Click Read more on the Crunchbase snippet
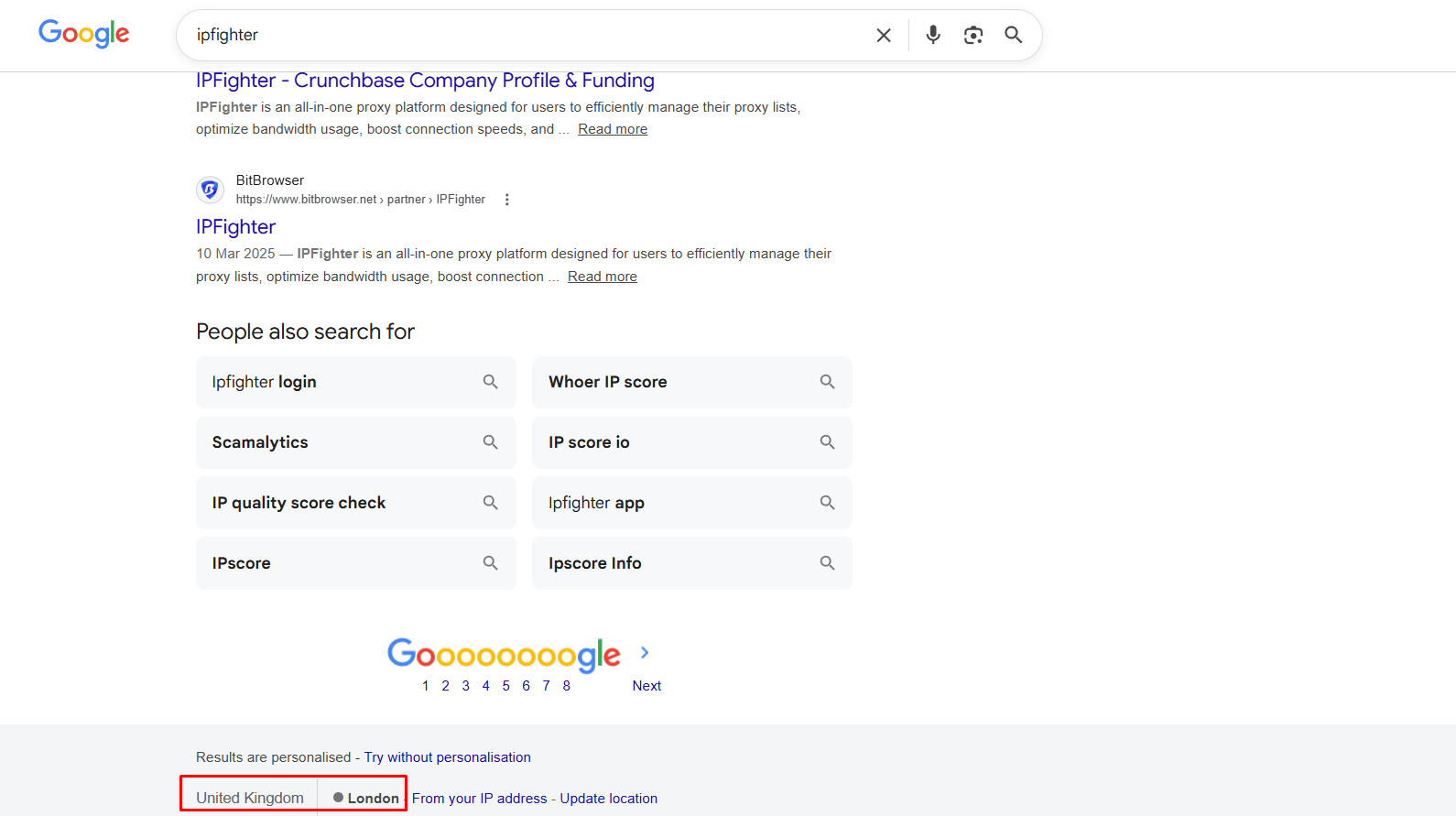The height and width of the screenshot is (816, 1456). (x=613, y=129)
